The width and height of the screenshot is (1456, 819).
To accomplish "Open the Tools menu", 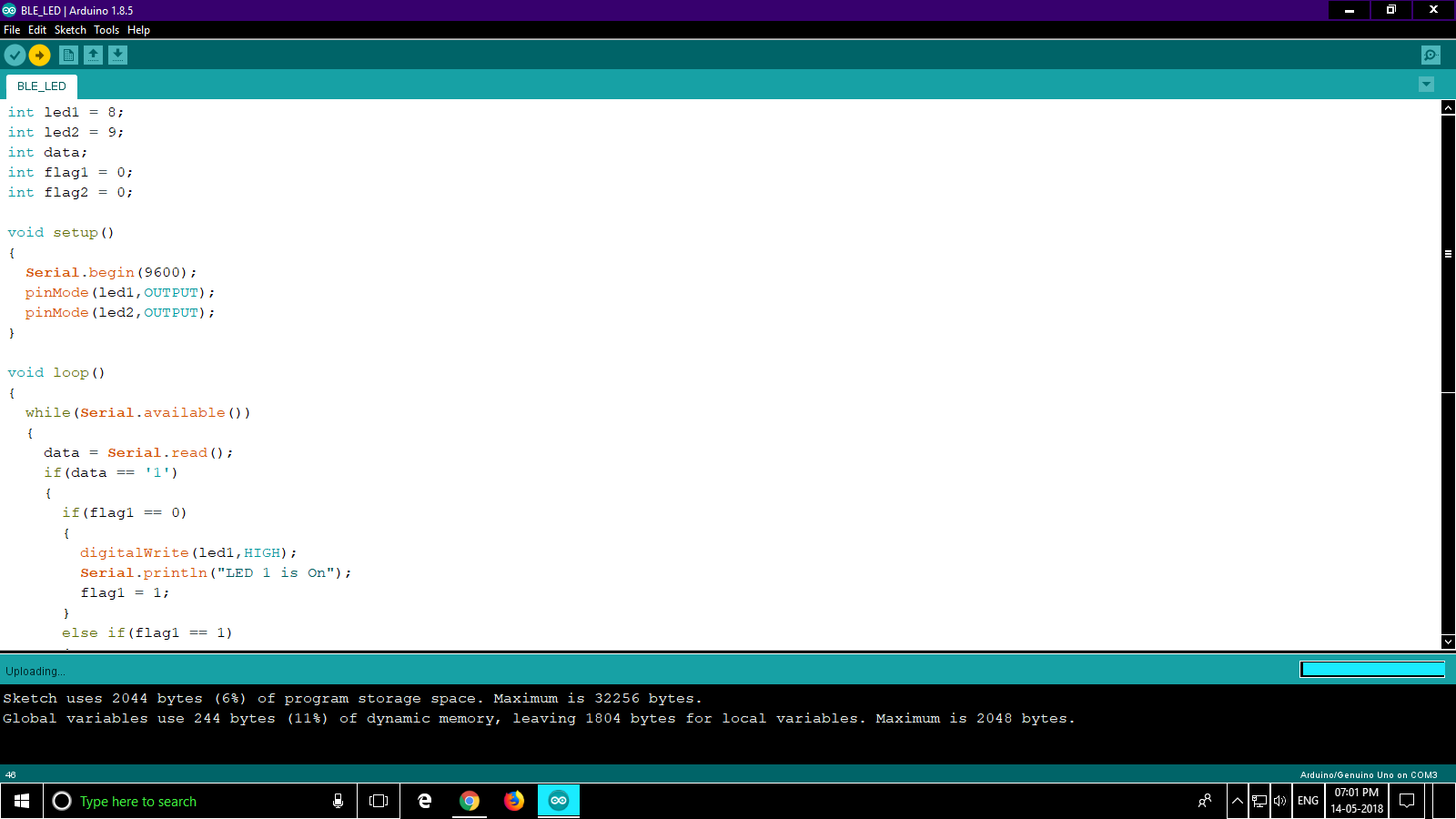I will (106, 30).
